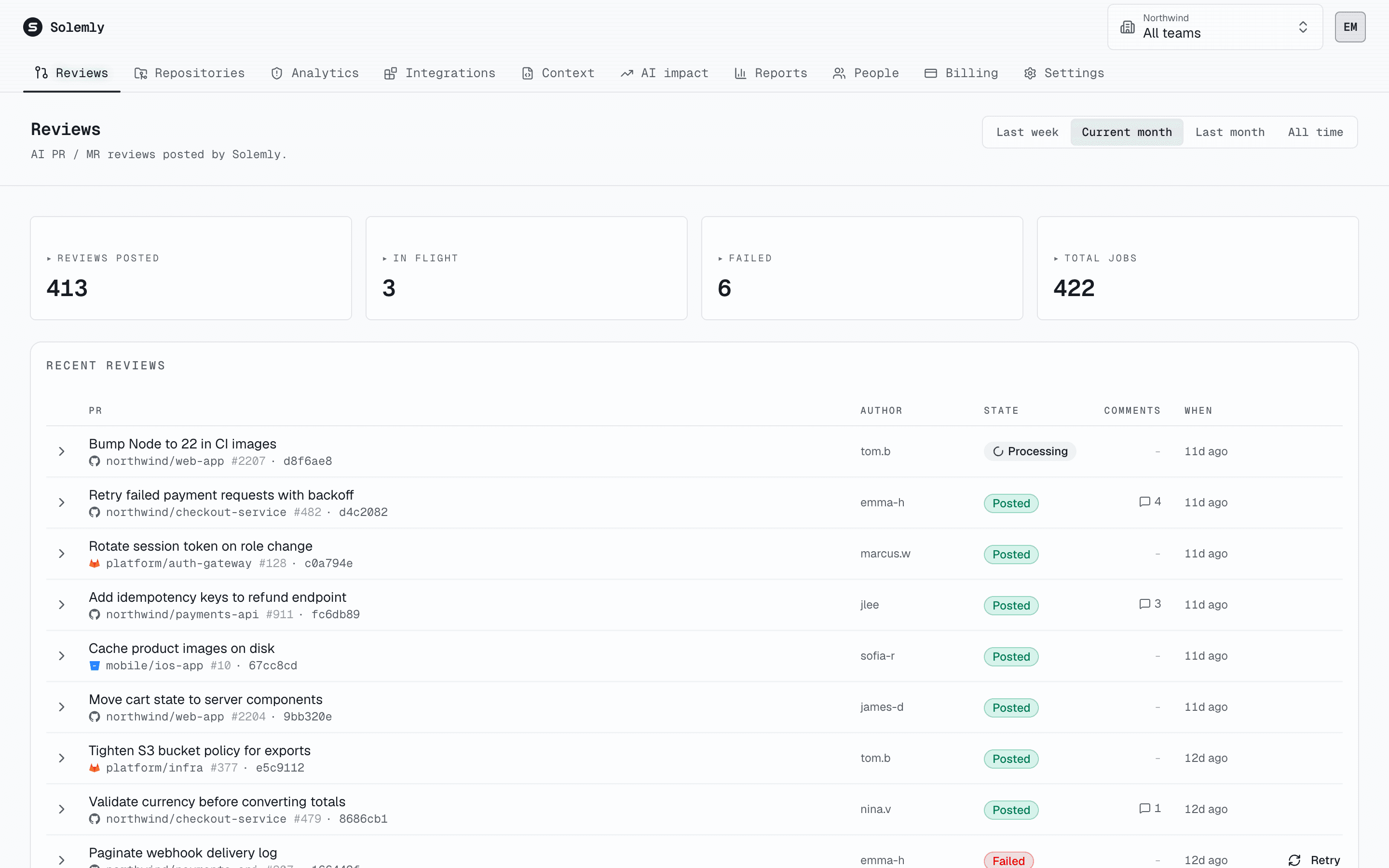Screen dimensions: 1389x868
Task: Expand the Add idempotency keys row
Action: [x=61, y=605]
